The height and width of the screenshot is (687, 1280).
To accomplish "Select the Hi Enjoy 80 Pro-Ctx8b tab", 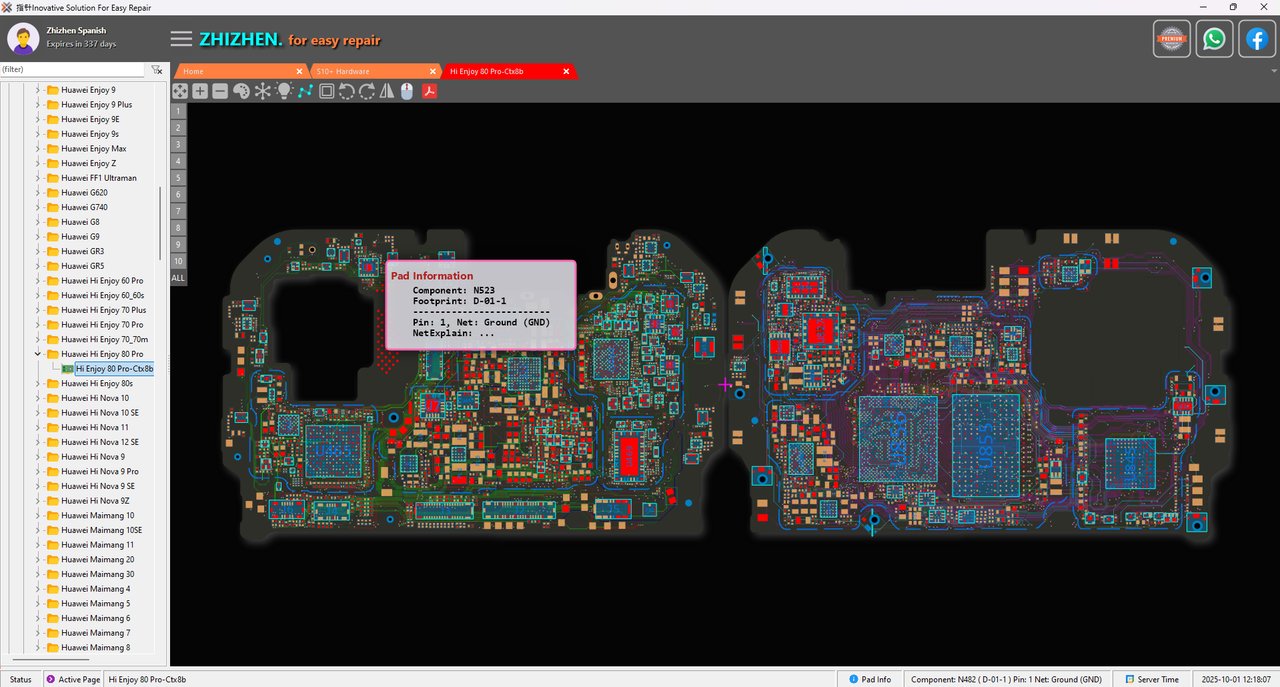I will (x=509, y=71).
